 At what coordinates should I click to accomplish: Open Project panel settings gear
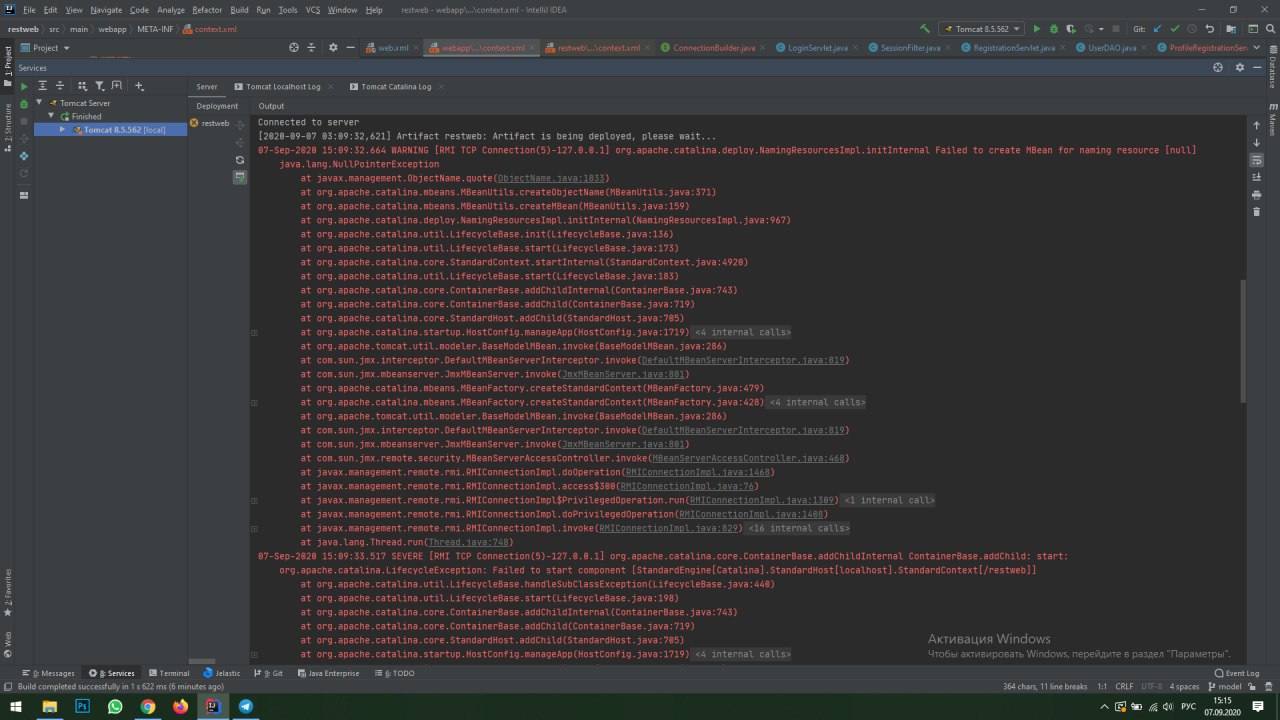[333, 47]
